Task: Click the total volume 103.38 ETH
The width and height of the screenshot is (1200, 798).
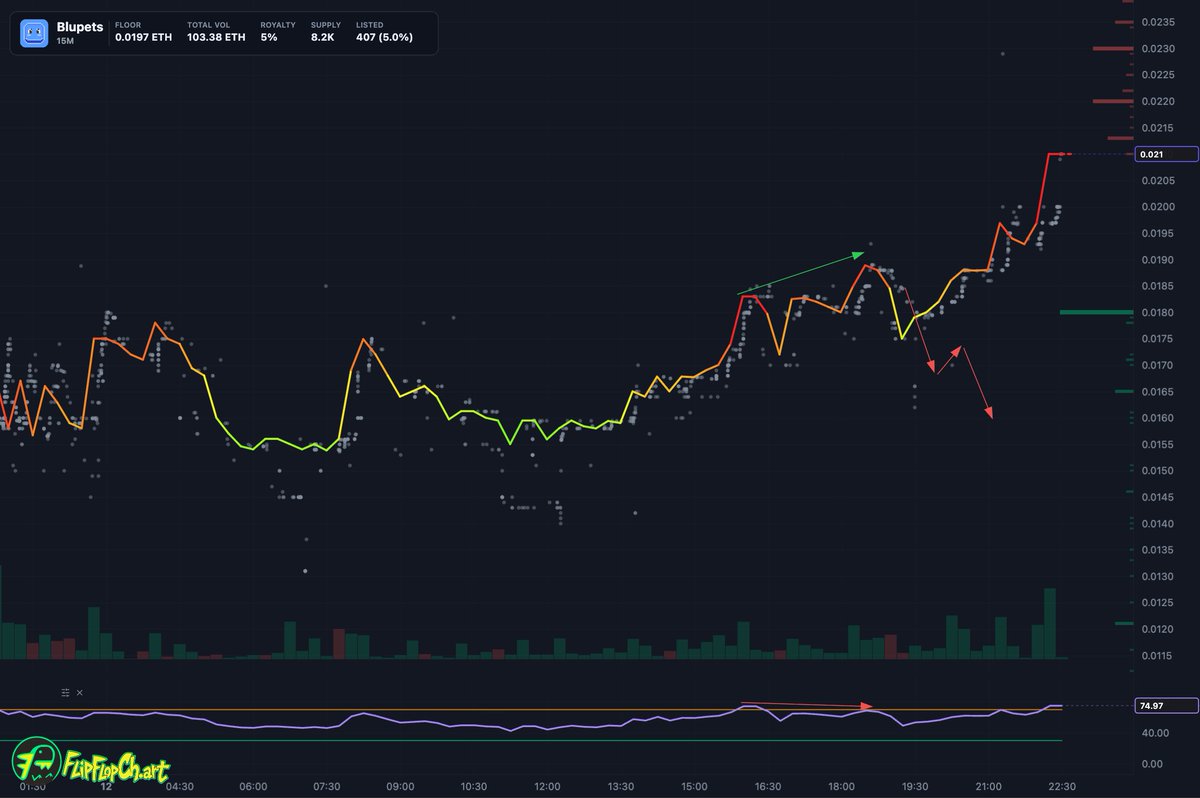Action: (x=216, y=37)
